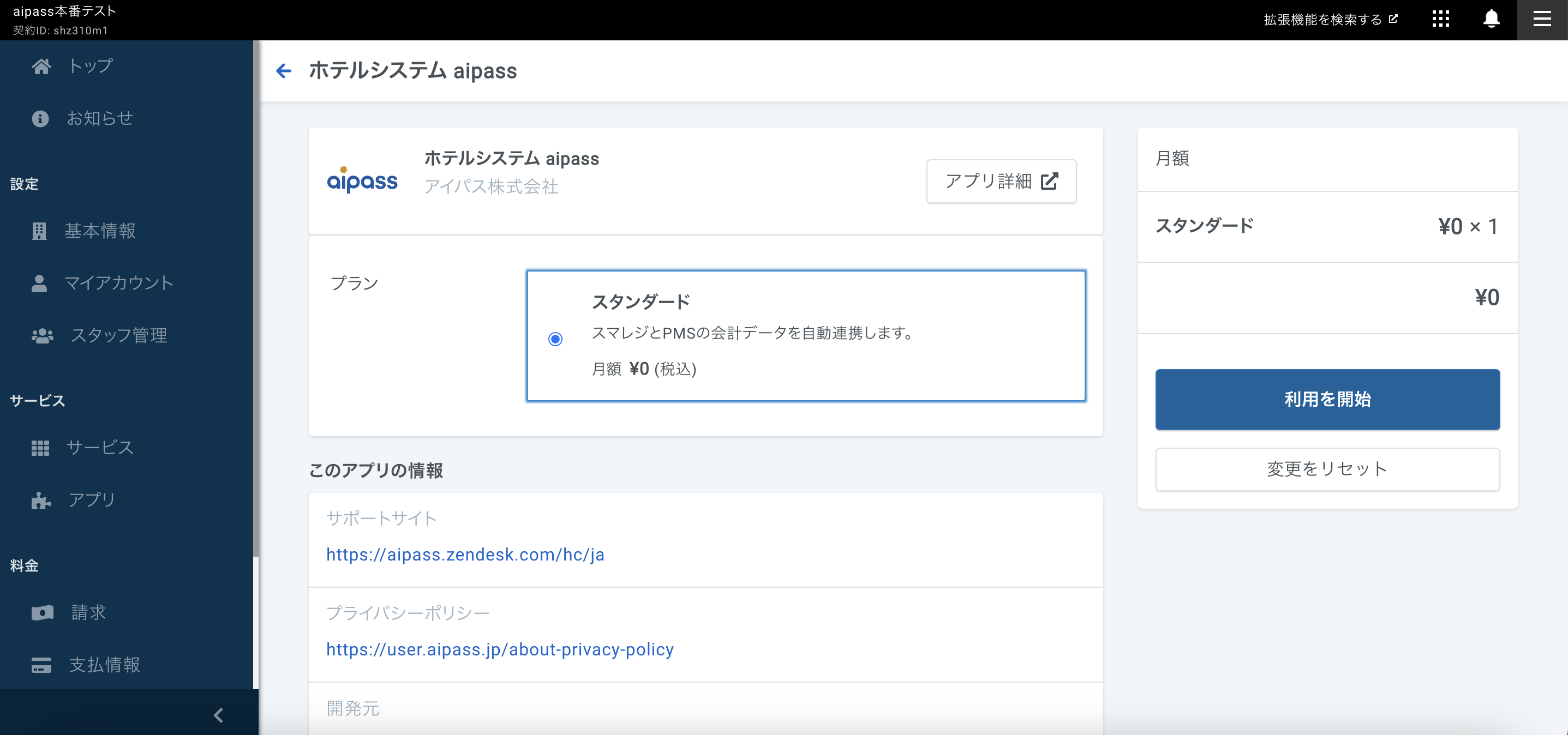1568x735 pixels.
Task: Click 変更をリセット button
Action: tap(1327, 469)
